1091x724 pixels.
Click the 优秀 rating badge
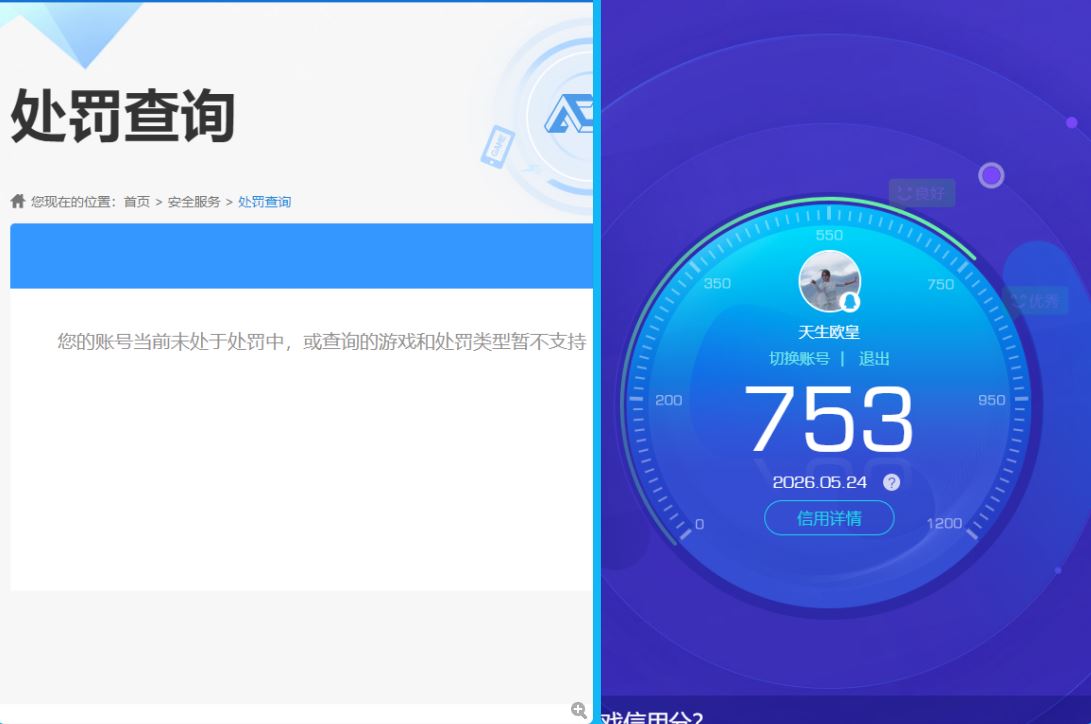tap(1036, 300)
